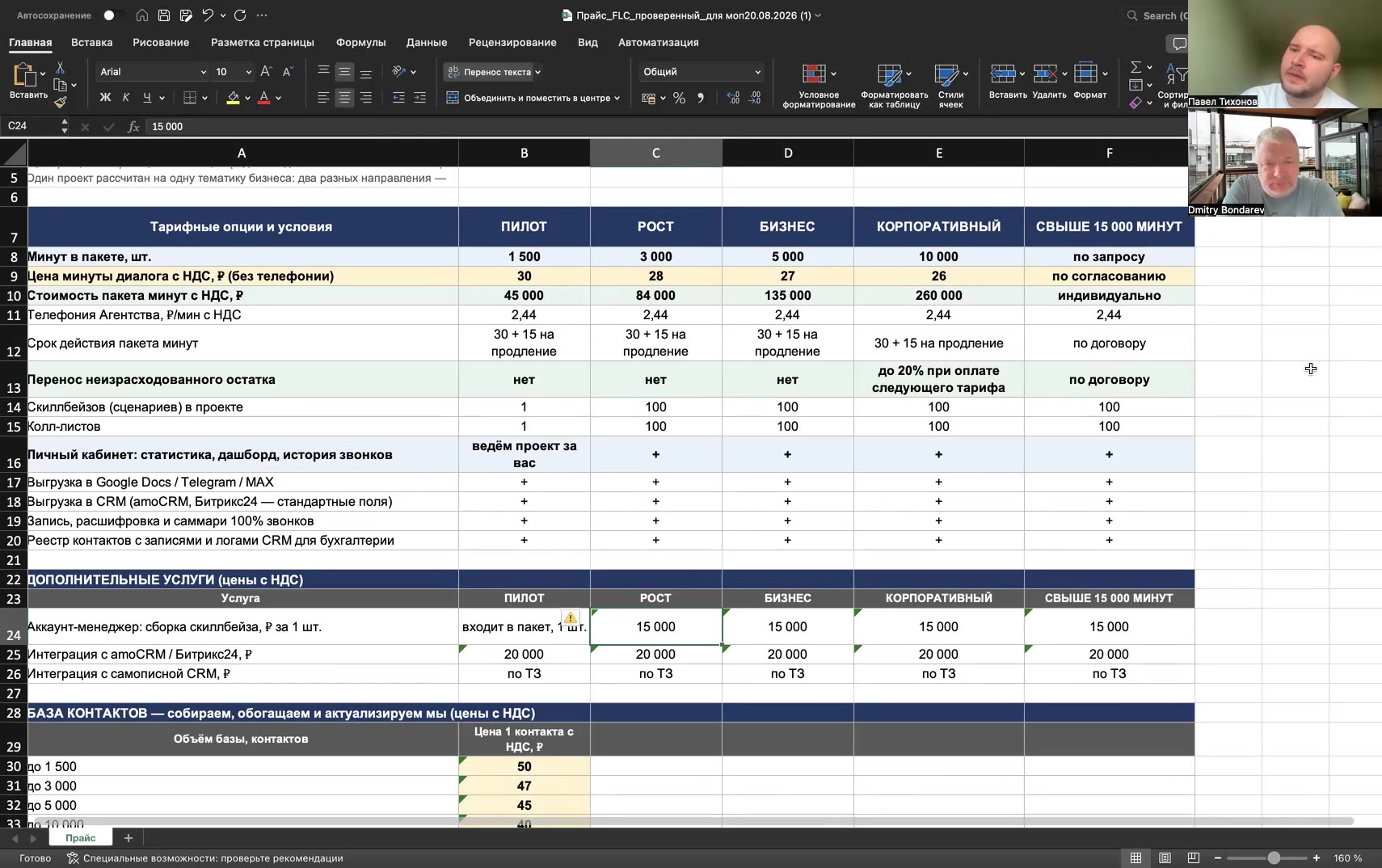Expand the file name dropdown chevron in title bar
Viewport: 1382px width, 868px height.
pos(818,15)
